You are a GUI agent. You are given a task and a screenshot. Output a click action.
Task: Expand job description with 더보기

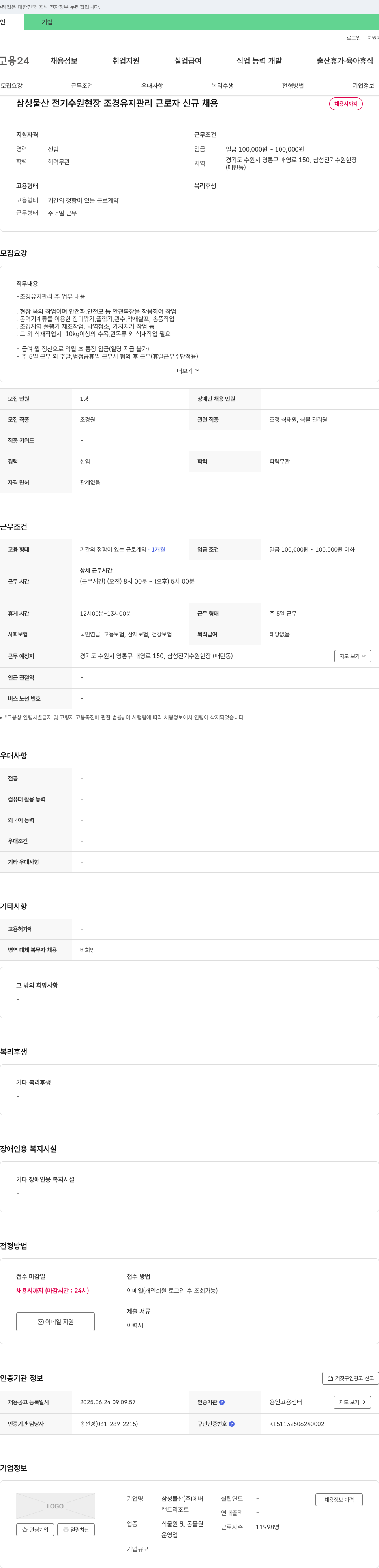(x=188, y=371)
